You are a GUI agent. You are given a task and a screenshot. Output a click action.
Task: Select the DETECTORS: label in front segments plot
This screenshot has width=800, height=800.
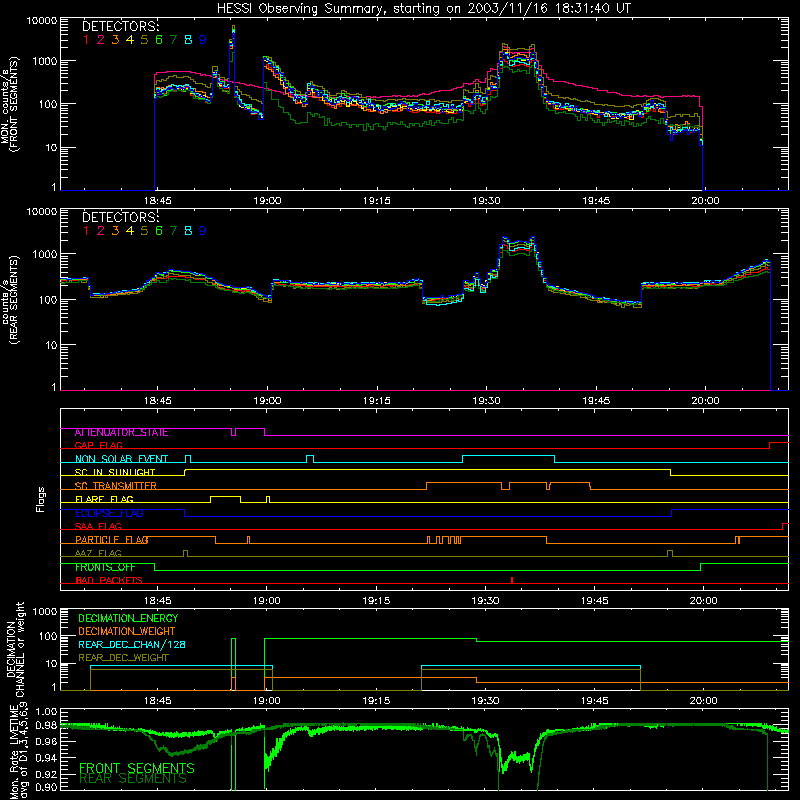120,26
